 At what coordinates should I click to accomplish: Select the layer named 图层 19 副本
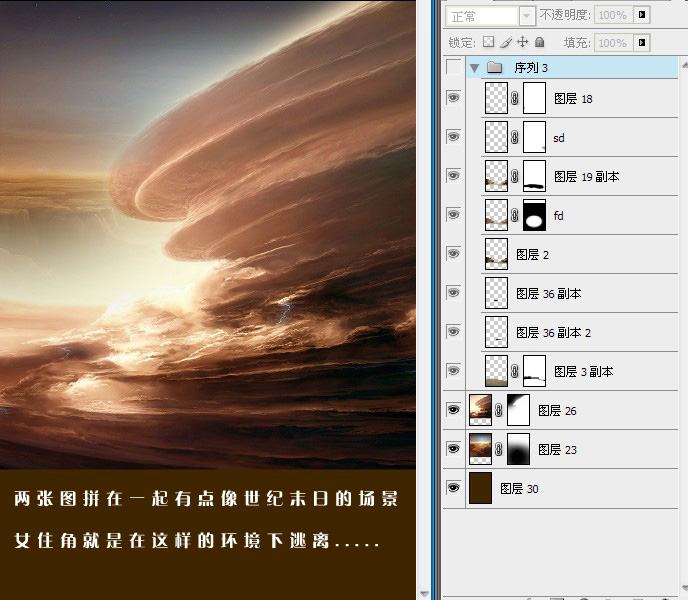pyautogui.click(x=587, y=176)
